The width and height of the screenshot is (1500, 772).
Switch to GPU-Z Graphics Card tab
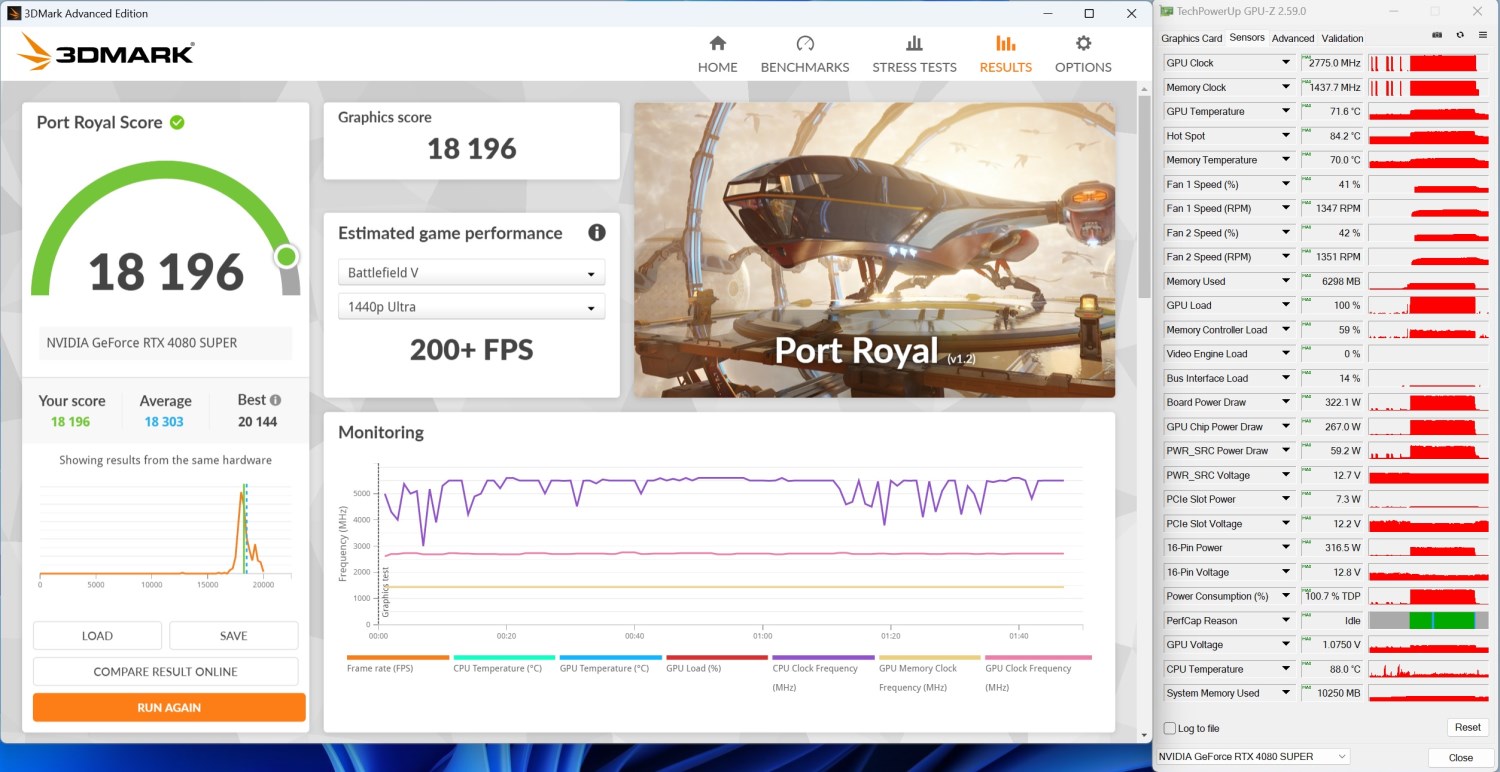coord(1191,38)
